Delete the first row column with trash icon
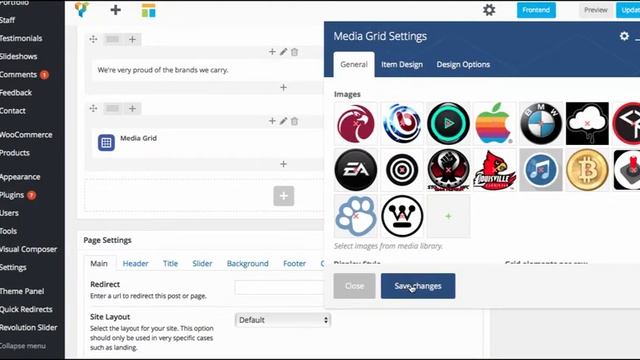Image resolution: width=640 pixels, height=360 pixels. 294,52
